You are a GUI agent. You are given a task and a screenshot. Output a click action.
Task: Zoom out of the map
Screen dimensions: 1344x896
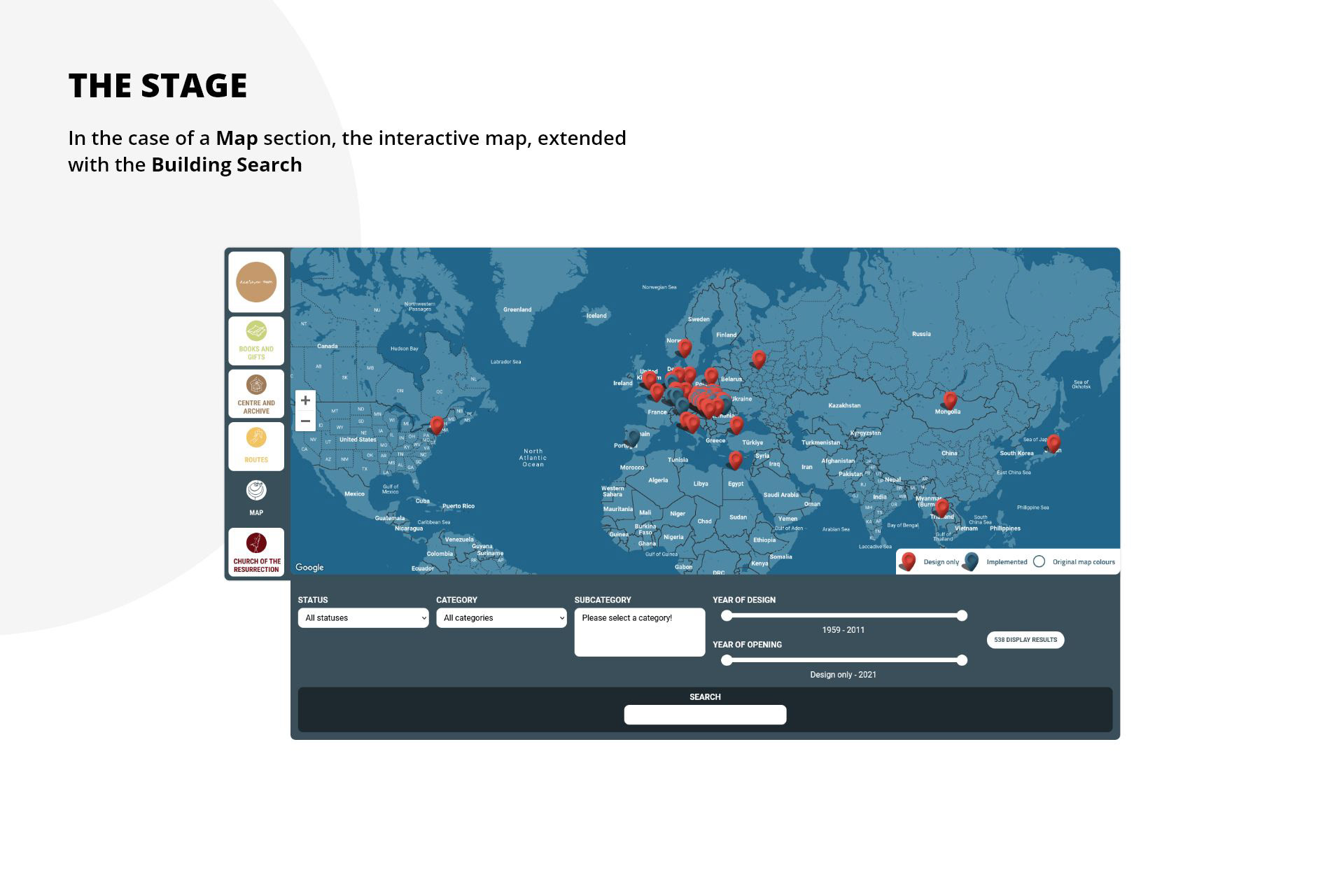pyautogui.click(x=305, y=421)
